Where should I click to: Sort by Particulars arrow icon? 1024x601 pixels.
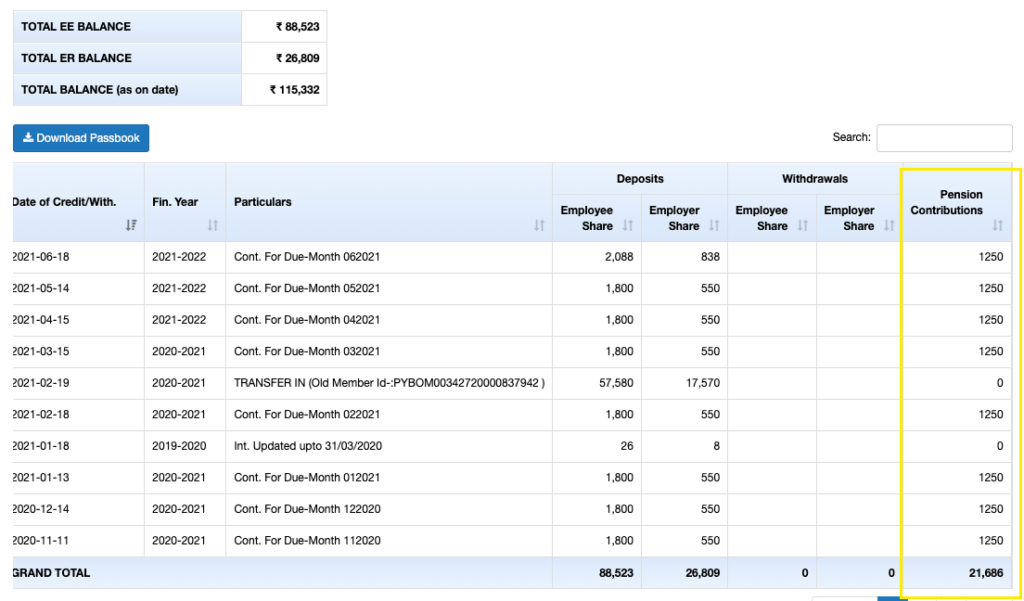(539, 225)
